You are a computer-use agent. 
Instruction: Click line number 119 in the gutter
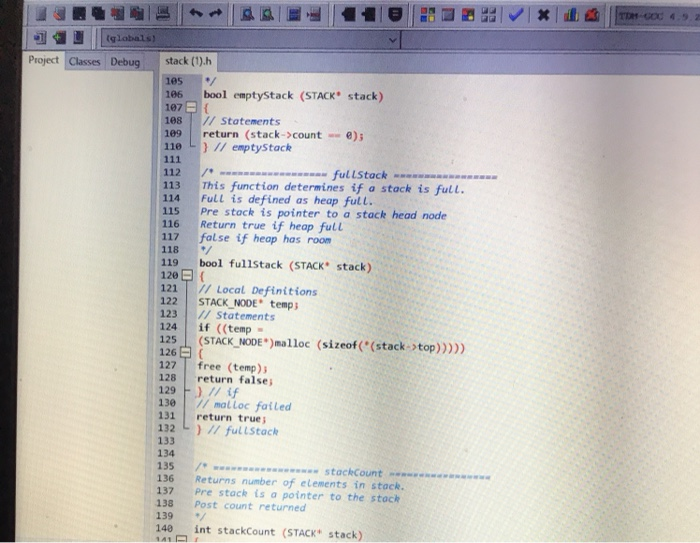(170, 262)
